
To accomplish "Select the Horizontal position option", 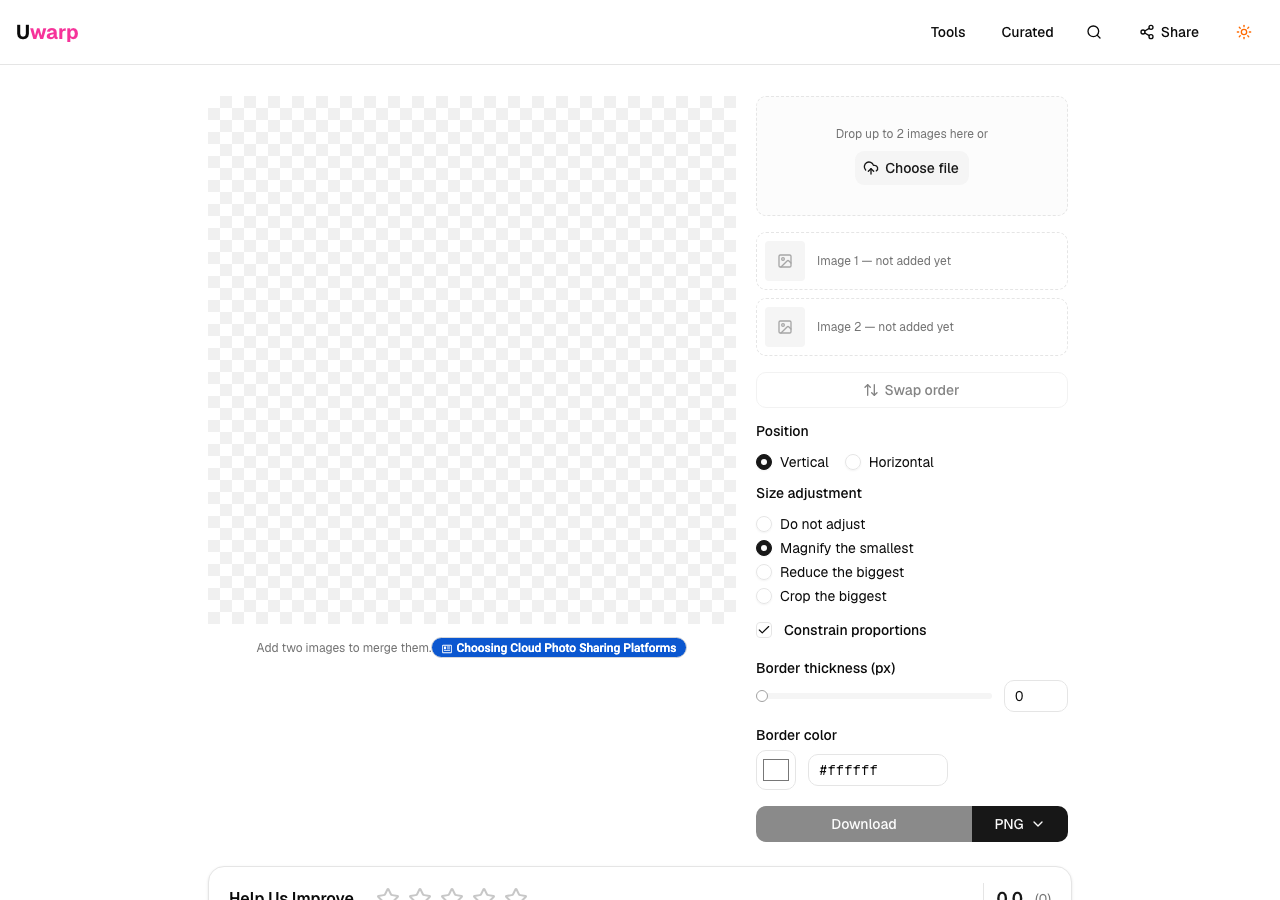I will 853,462.
